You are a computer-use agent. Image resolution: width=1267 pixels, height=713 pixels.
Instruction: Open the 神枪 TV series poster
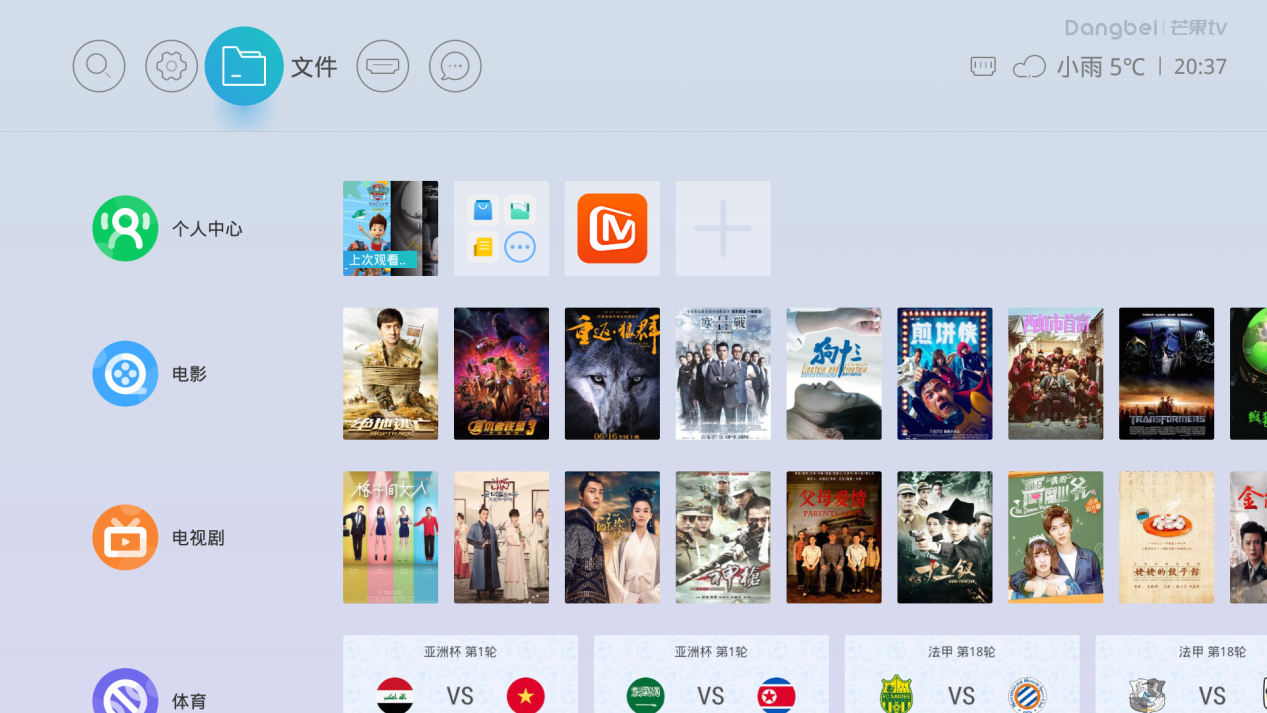tap(723, 538)
